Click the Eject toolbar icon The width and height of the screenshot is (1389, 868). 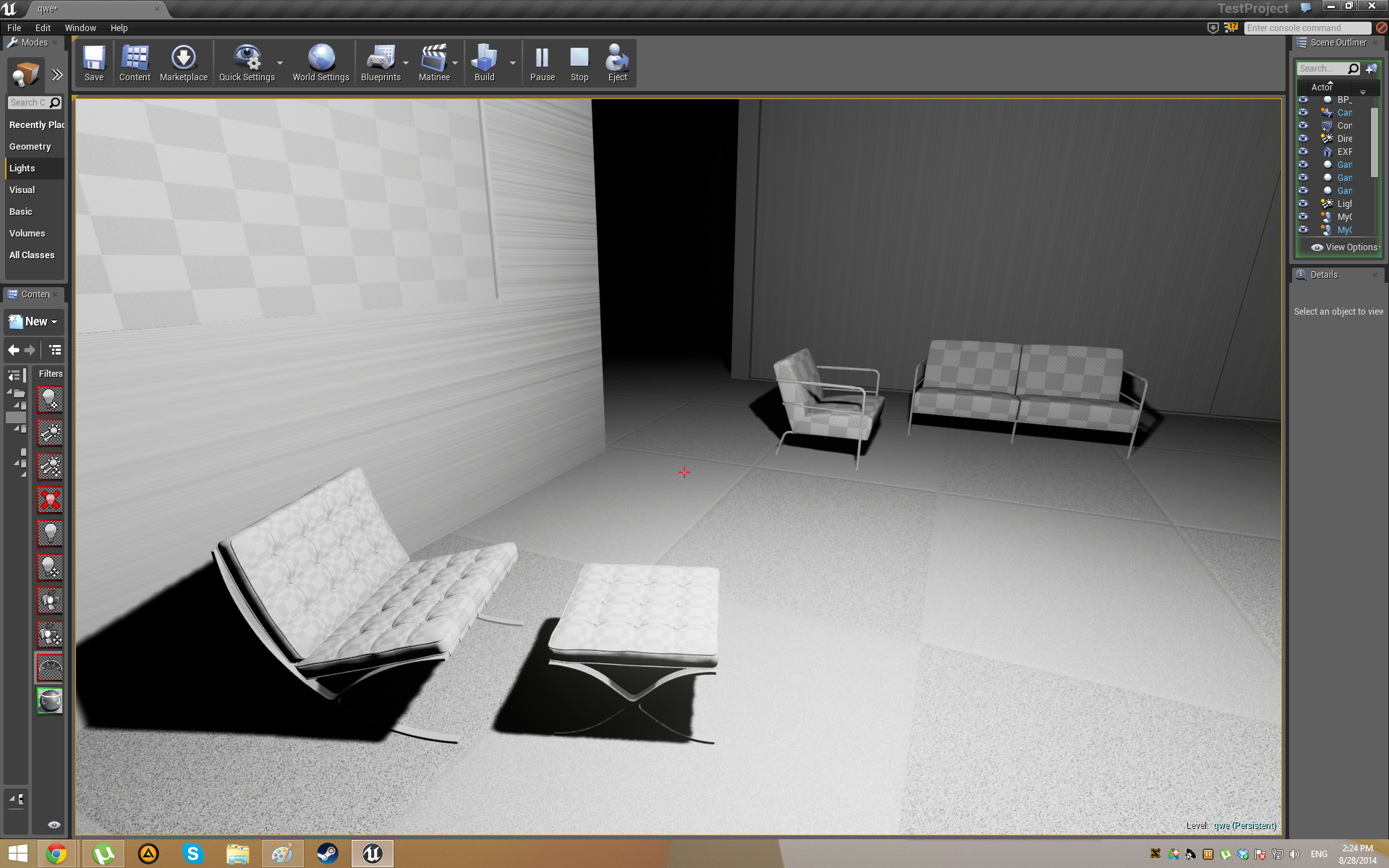617,64
